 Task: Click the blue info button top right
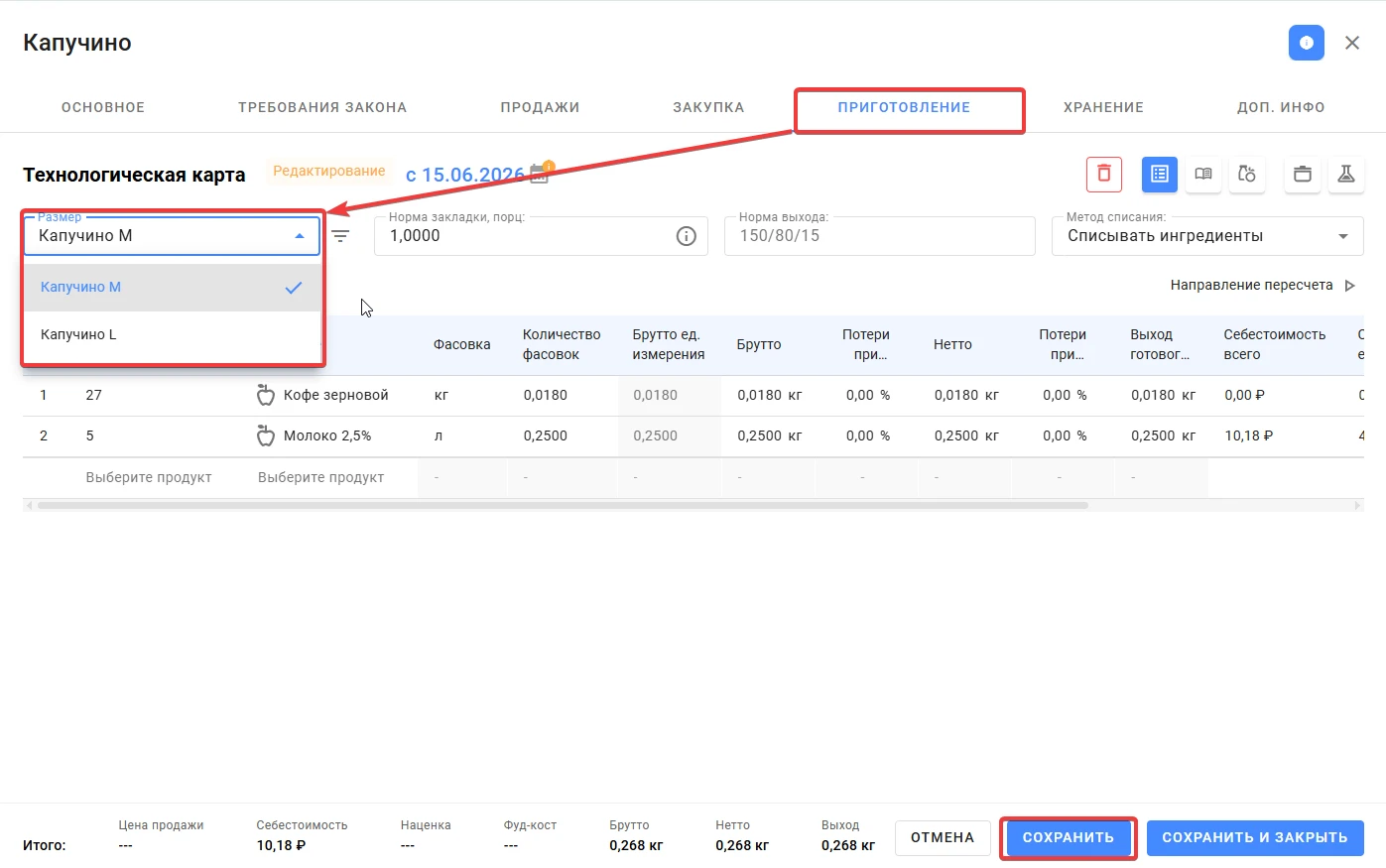coord(1307,43)
